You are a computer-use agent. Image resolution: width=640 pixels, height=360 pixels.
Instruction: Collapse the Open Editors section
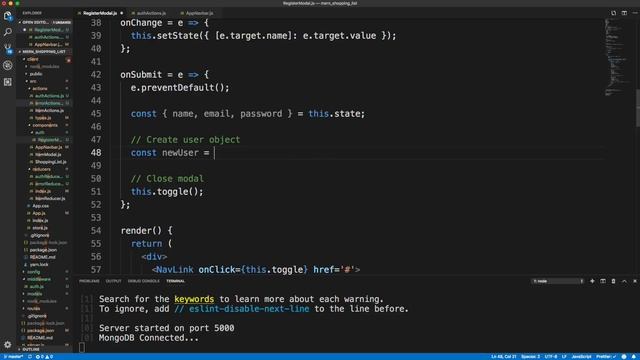pyautogui.click(x=44, y=22)
